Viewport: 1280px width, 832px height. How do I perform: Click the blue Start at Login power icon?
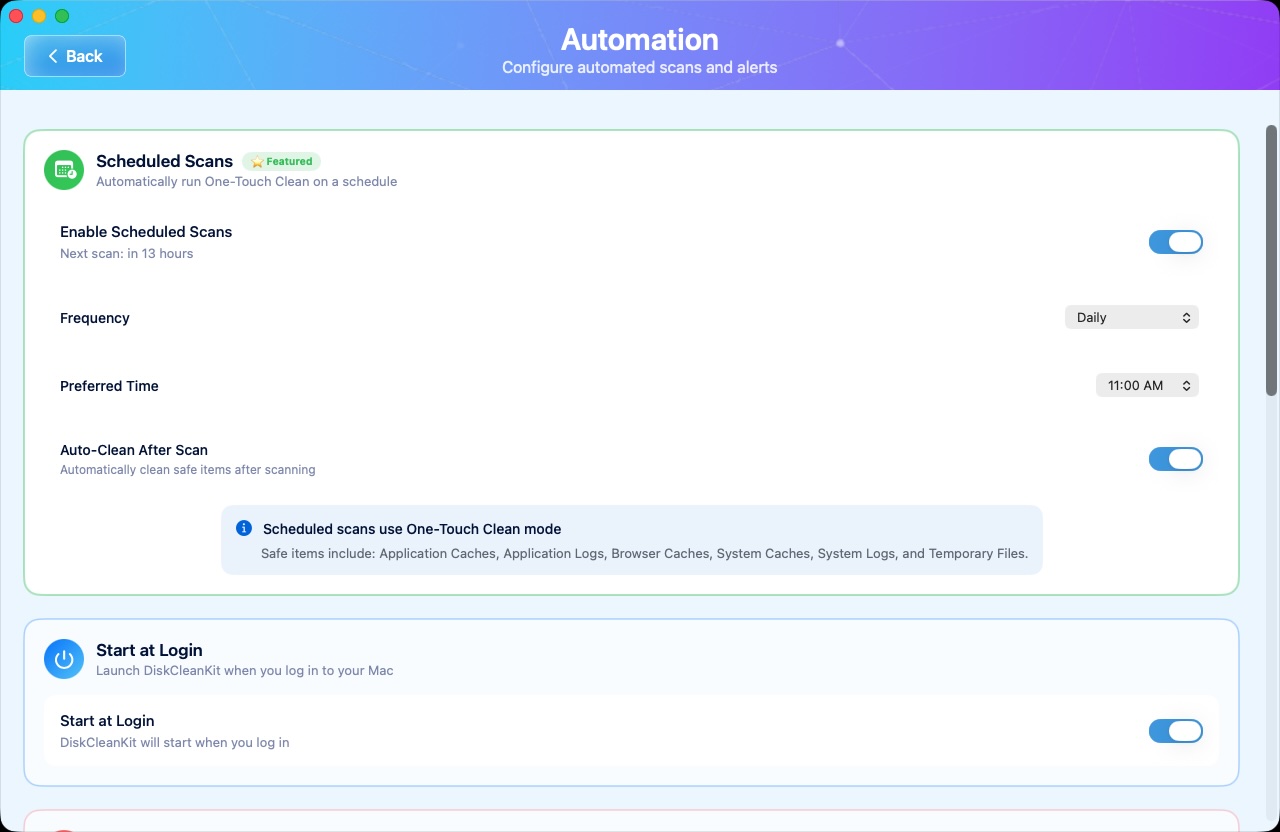click(64, 659)
